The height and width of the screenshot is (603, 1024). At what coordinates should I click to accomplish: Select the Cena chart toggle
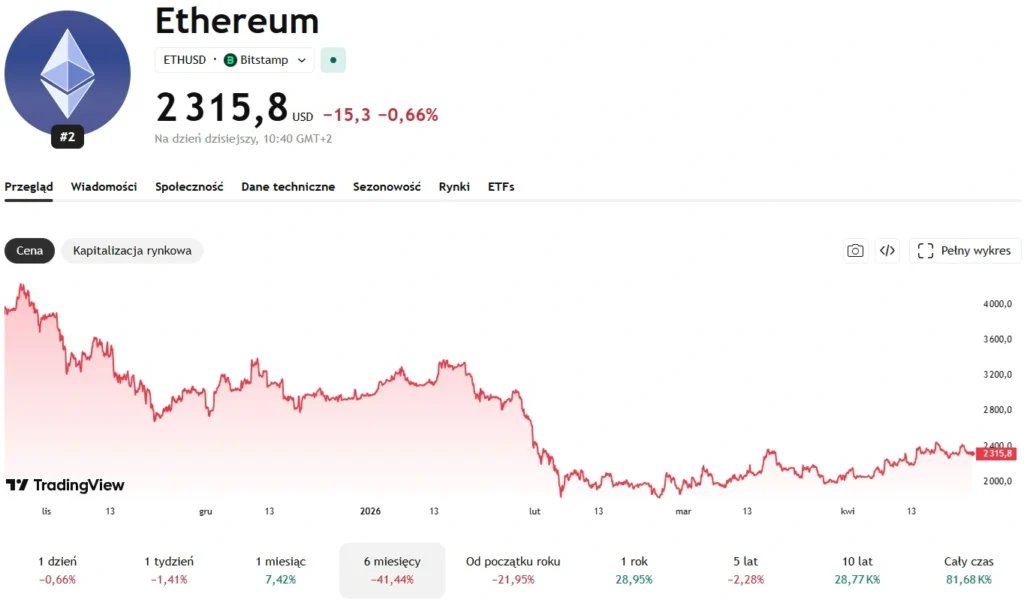click(x=30, y=251)
